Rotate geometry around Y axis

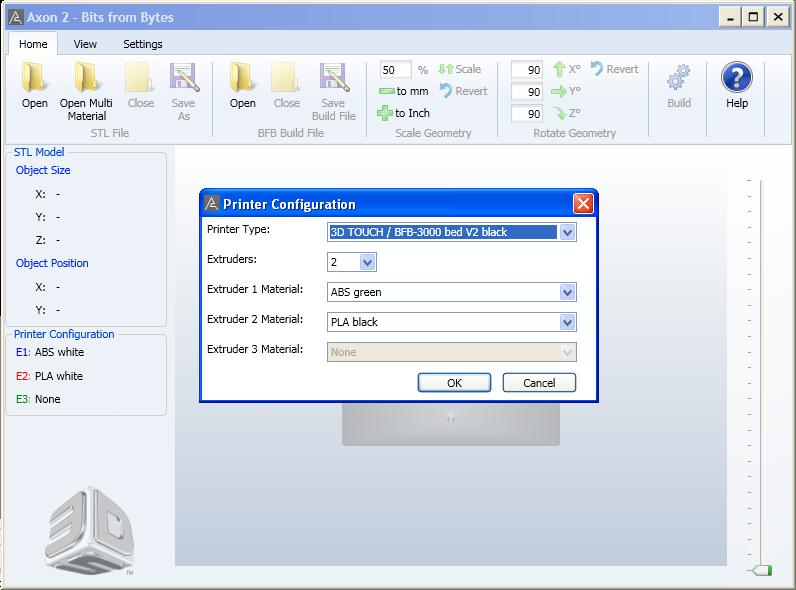pos(566,91)
